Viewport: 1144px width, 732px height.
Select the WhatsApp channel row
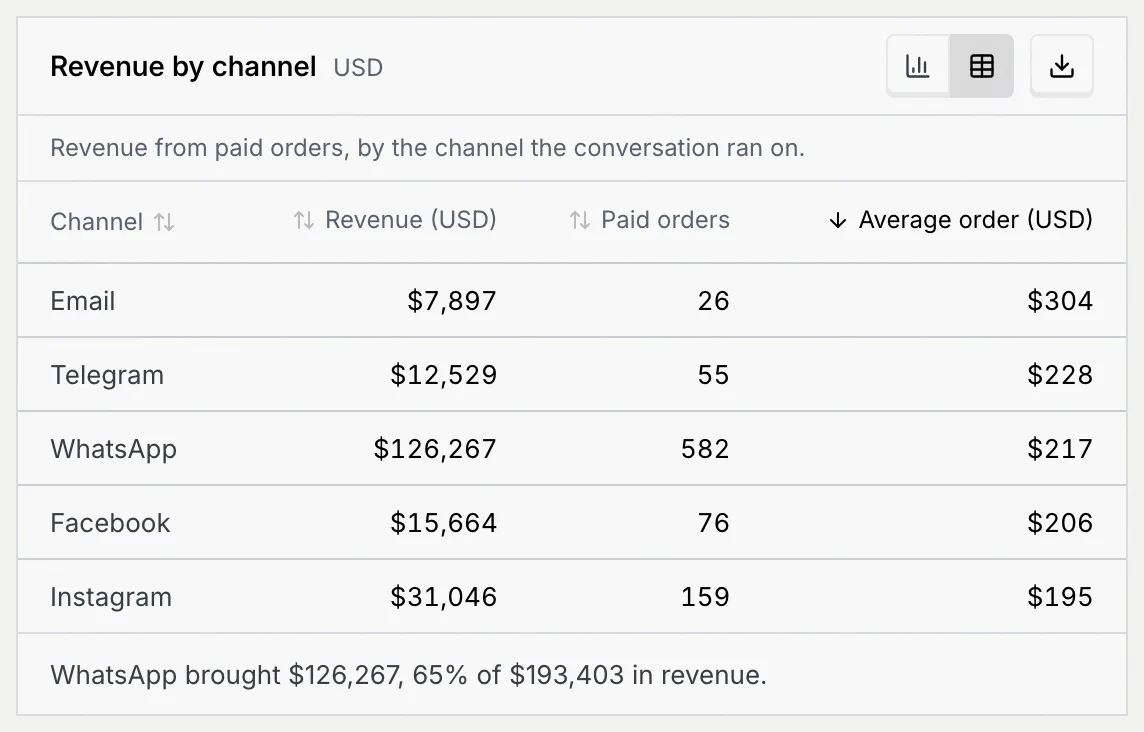[x=572, y=448]
